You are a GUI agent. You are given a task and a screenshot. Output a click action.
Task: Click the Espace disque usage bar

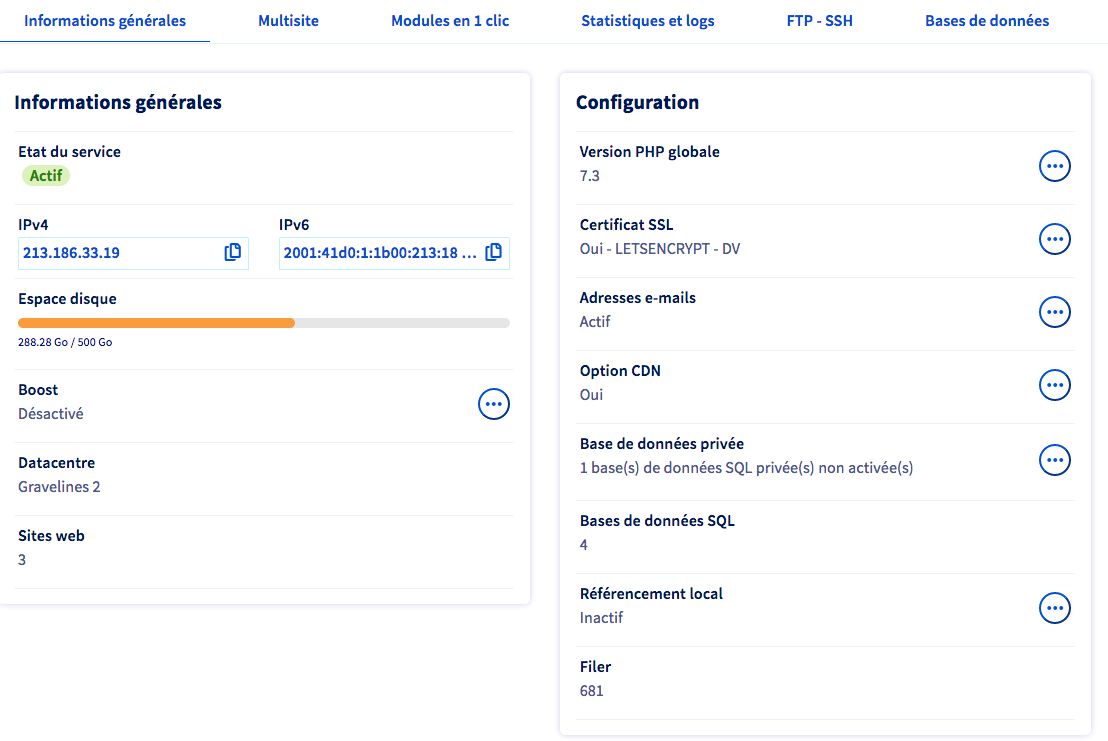click(264, 323)
